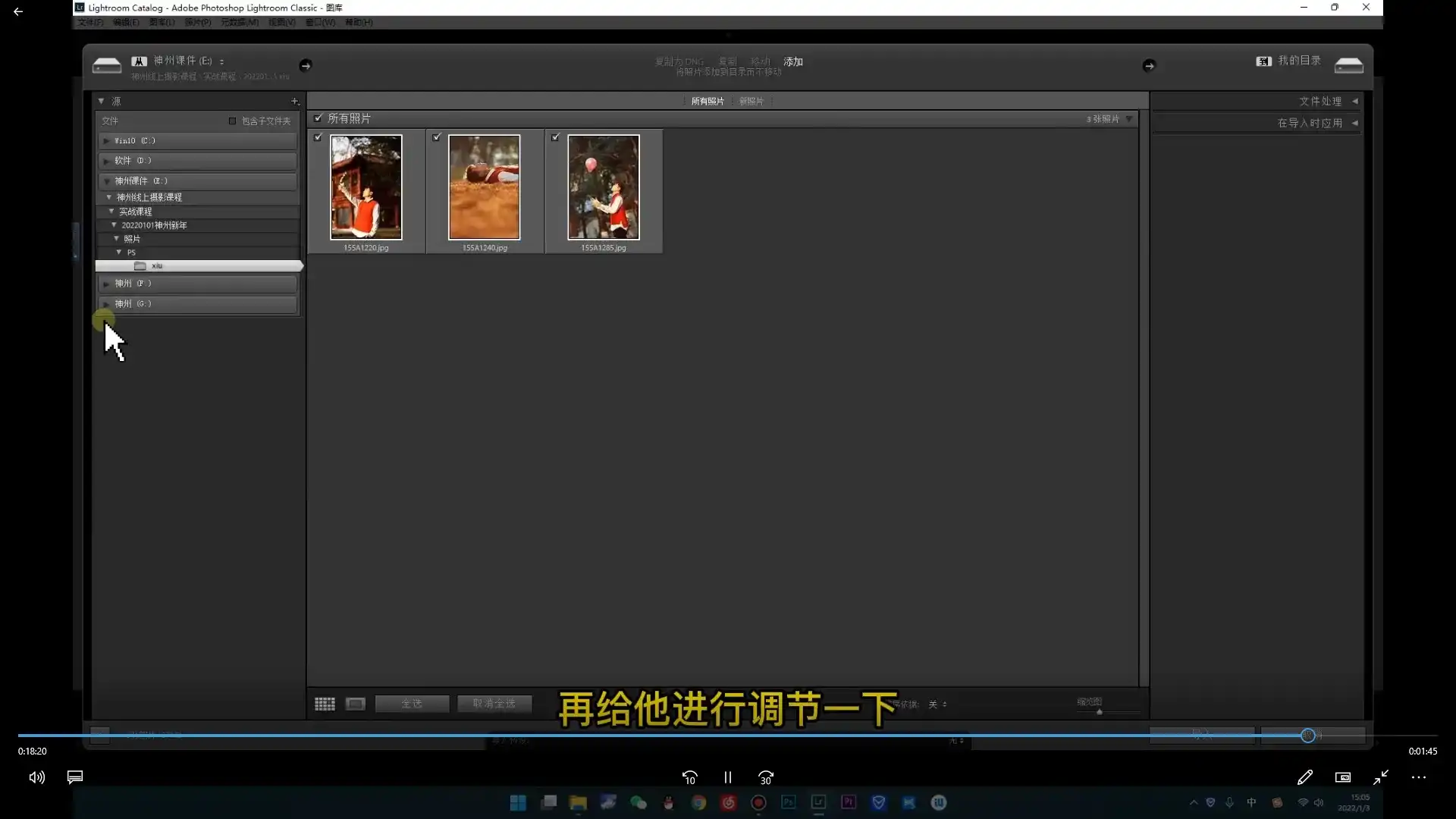Skip back 10 seconds in video

(x=689, y=777)
